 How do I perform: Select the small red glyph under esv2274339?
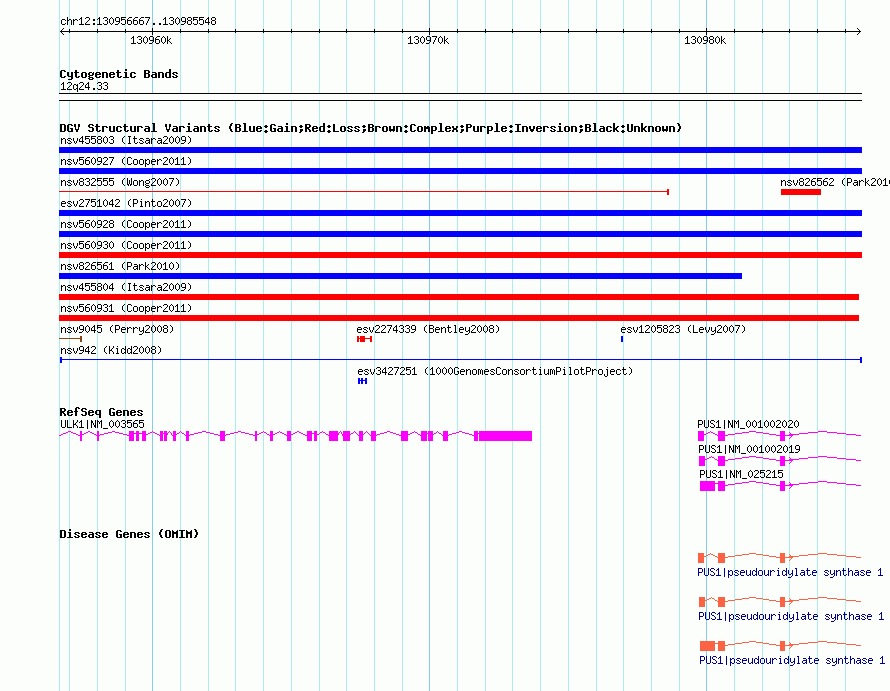click(x=364, y=339)
